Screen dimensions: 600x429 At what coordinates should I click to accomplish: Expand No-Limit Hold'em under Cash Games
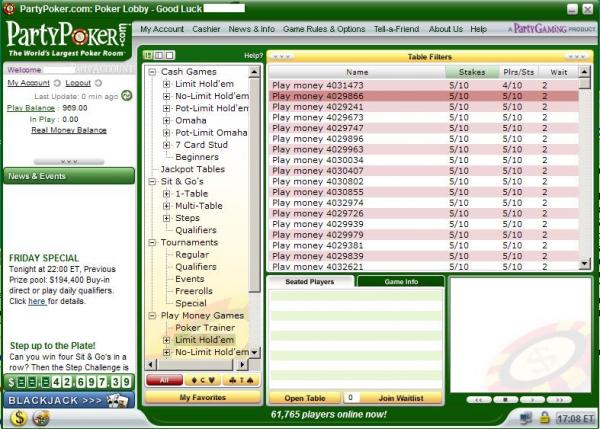click(x=166, y=96)
